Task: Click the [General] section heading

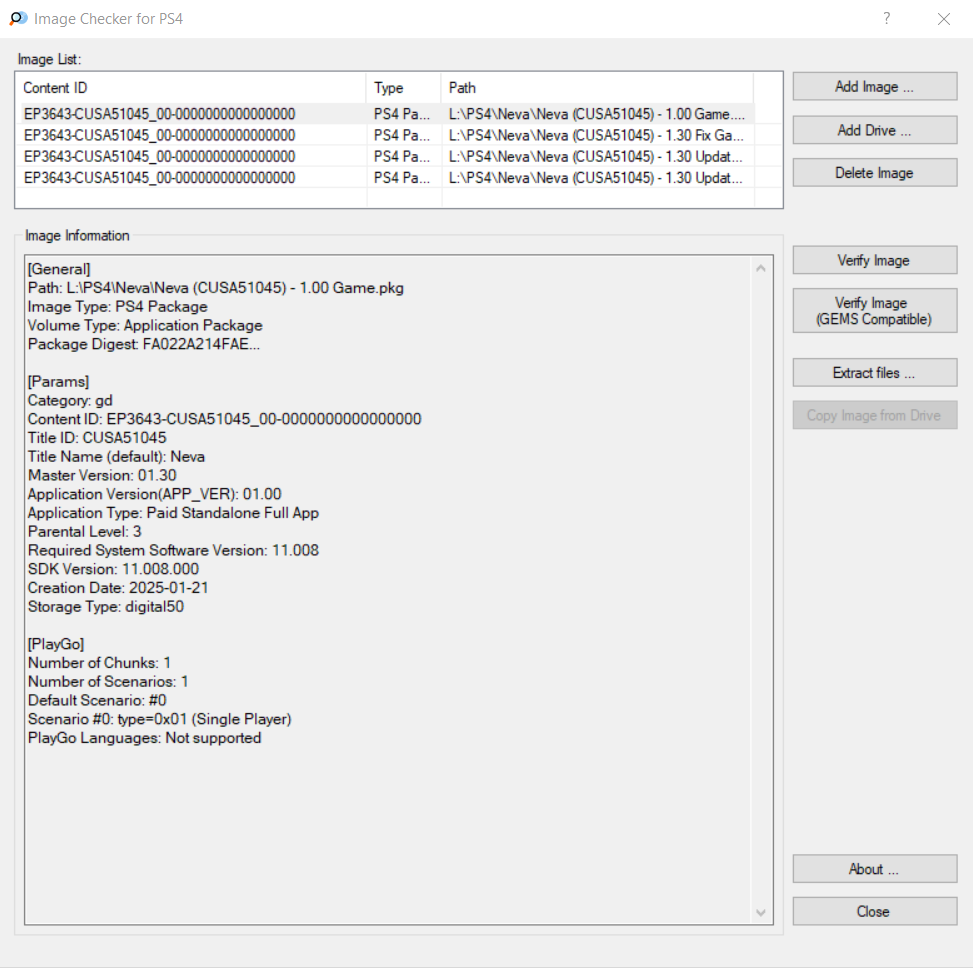Action: click(x=59, y=269)
